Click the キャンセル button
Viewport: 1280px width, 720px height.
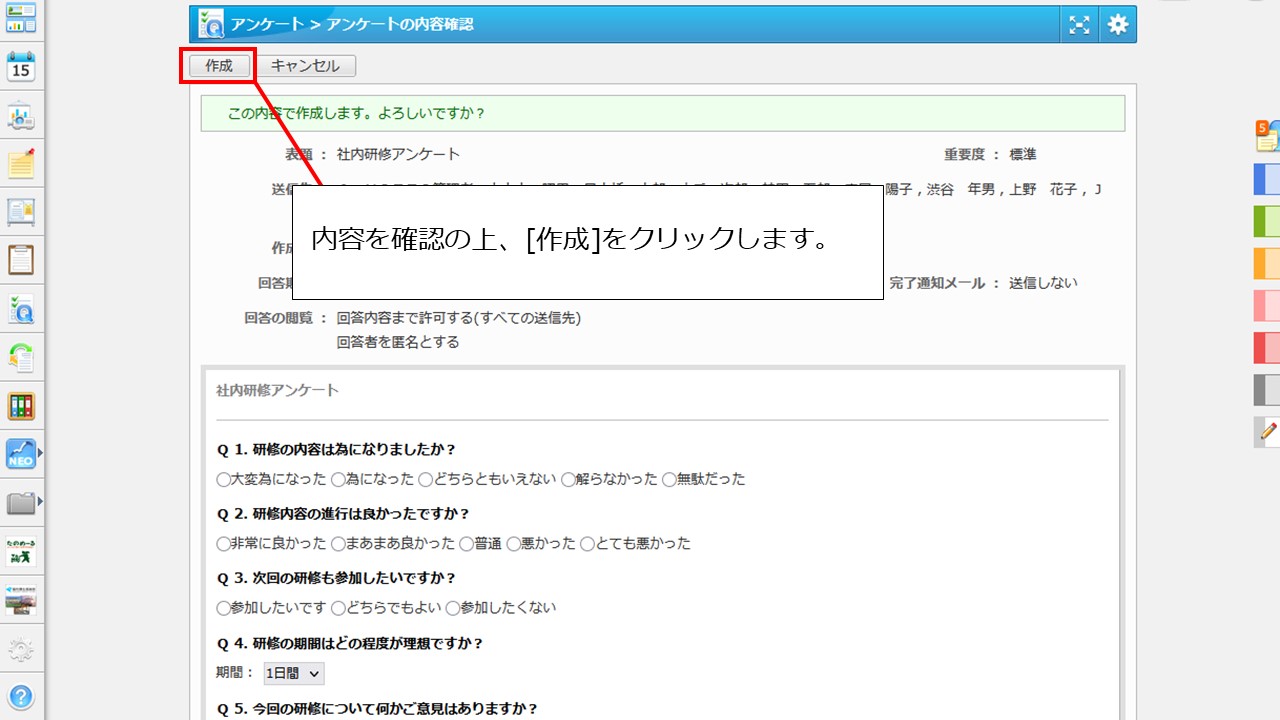(x=305, y=66)
